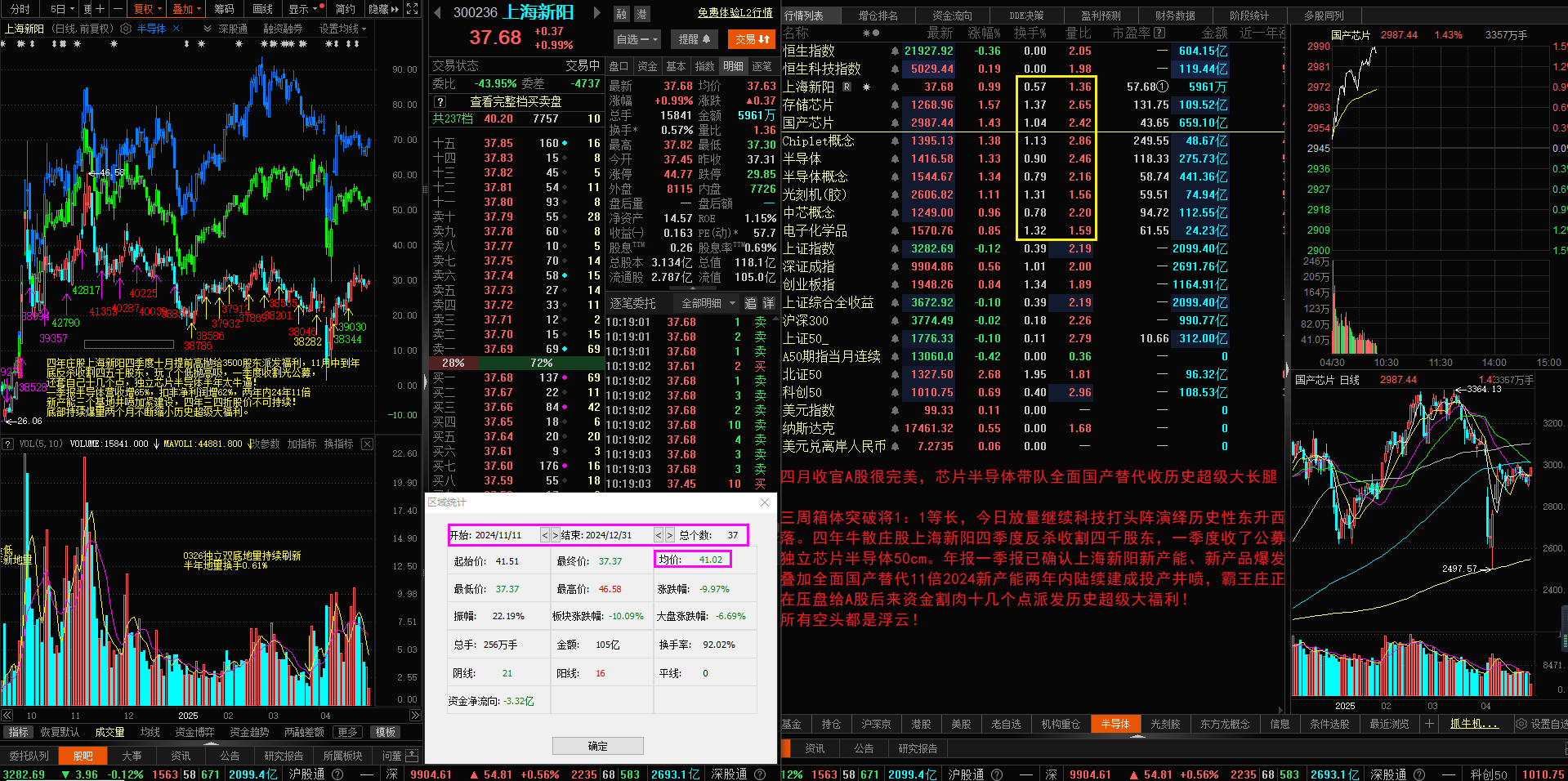Screen dimensions: 1568x781
Task: Zoom out the K-line chart with minus button
Action: [x=118, y=9]
